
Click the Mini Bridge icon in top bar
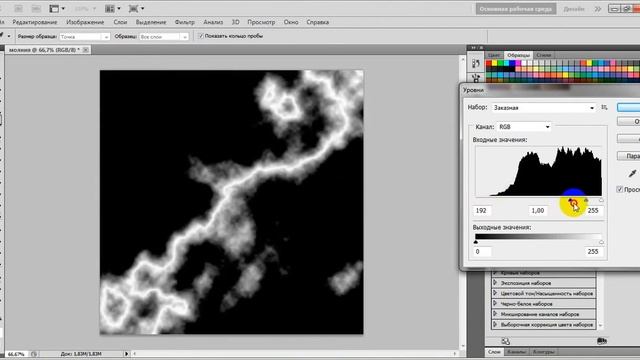(x=36, y=9)
